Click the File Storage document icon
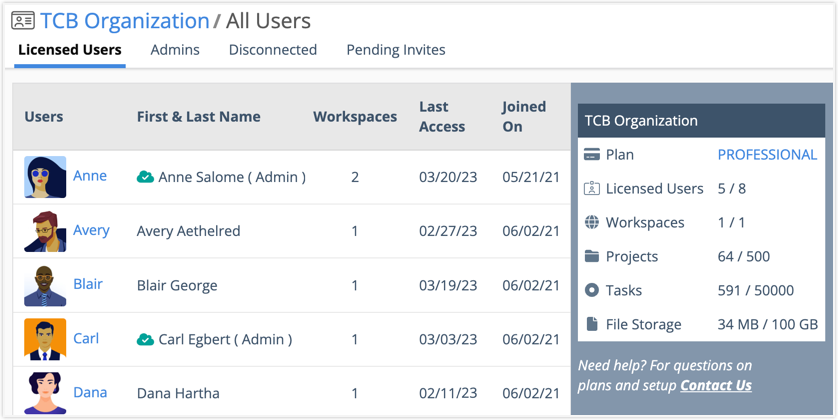 [592, 324]
